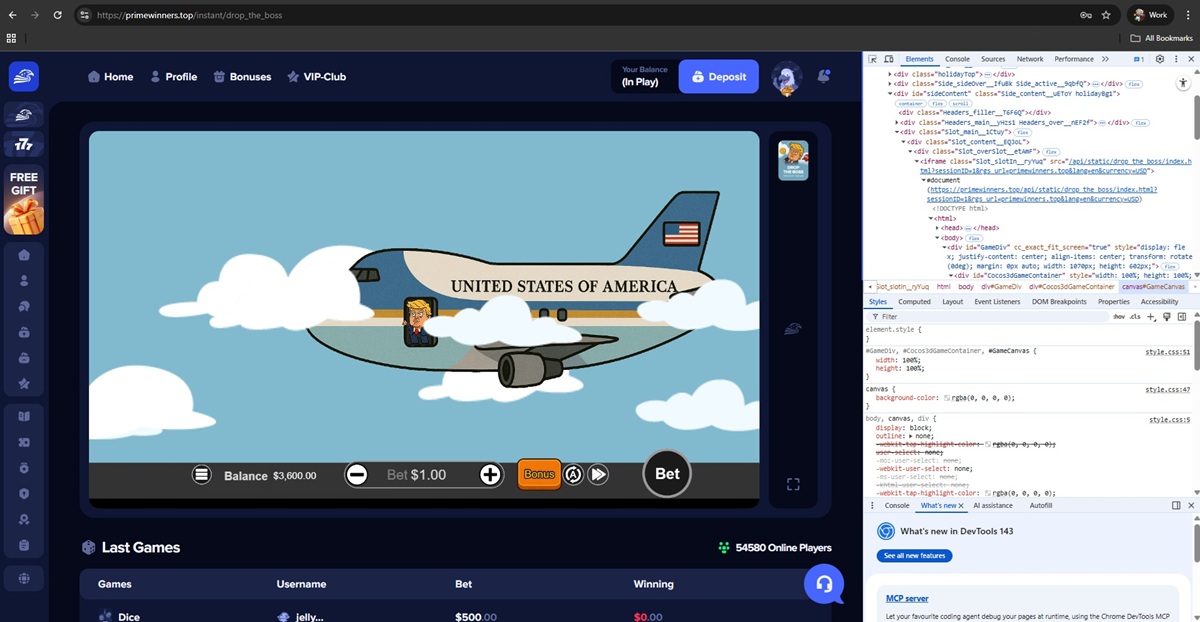
Task: Enter fullscreen mode for the game
Action: coord(793,485)
